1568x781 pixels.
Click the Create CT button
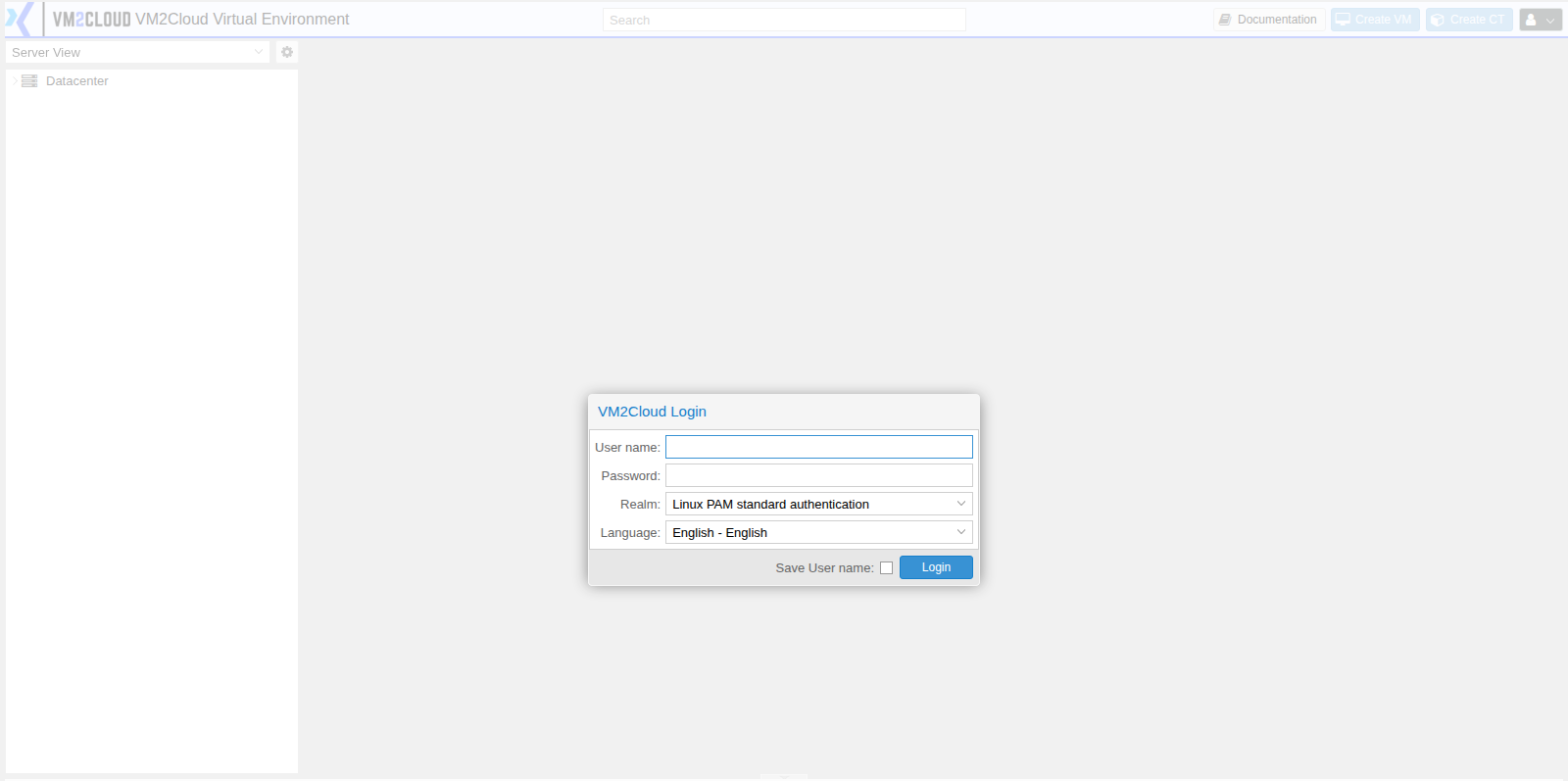click(1469, 20)
